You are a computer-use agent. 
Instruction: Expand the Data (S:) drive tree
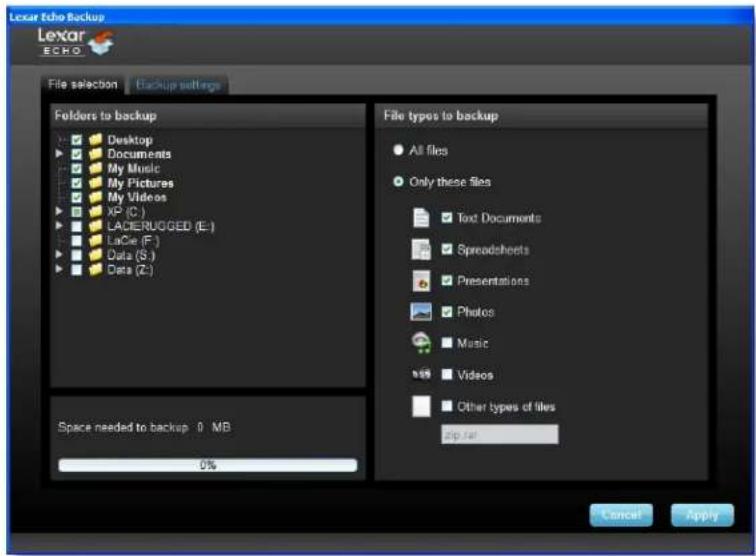[59, 254]
